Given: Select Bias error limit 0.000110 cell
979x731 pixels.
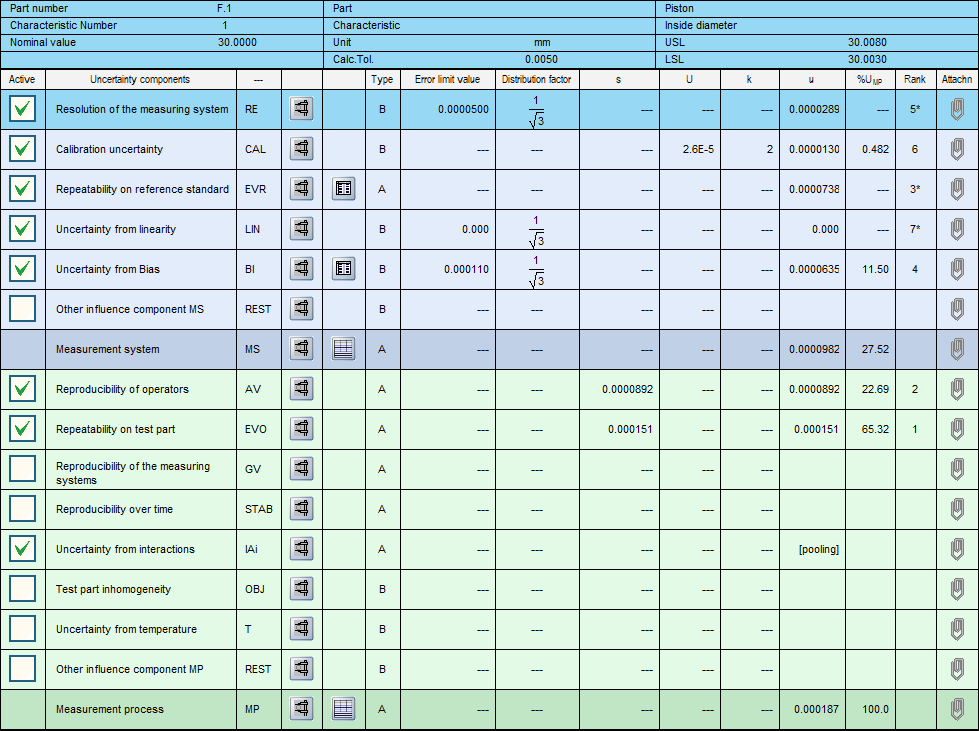Looking at the screenshot, I should click(447, 269).
